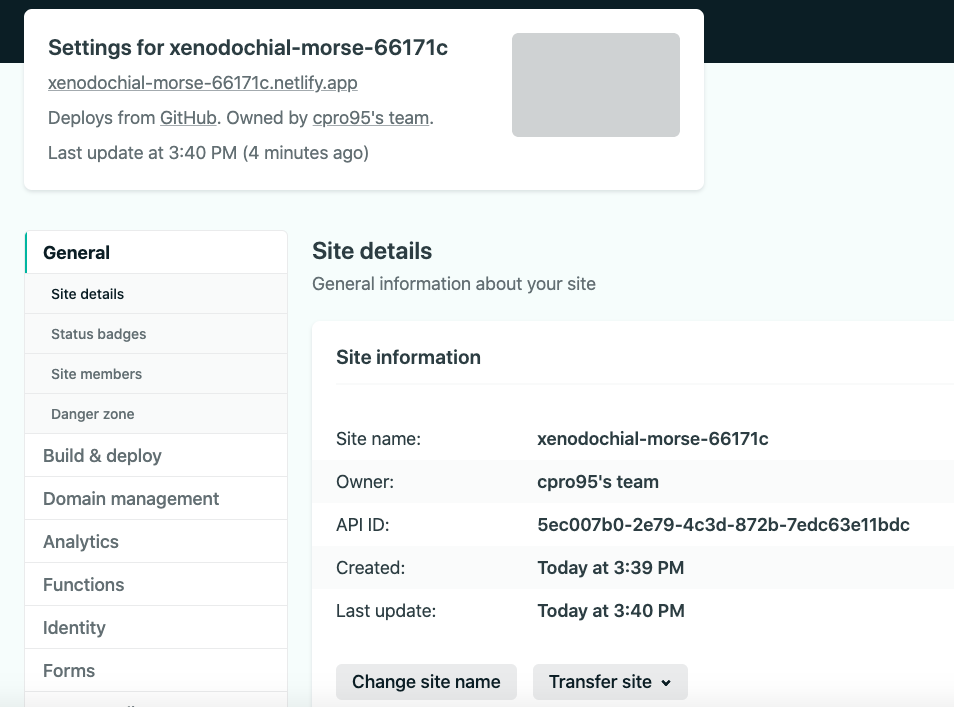
Task: Open Status badges sub-item
Action: pos(156,334)
